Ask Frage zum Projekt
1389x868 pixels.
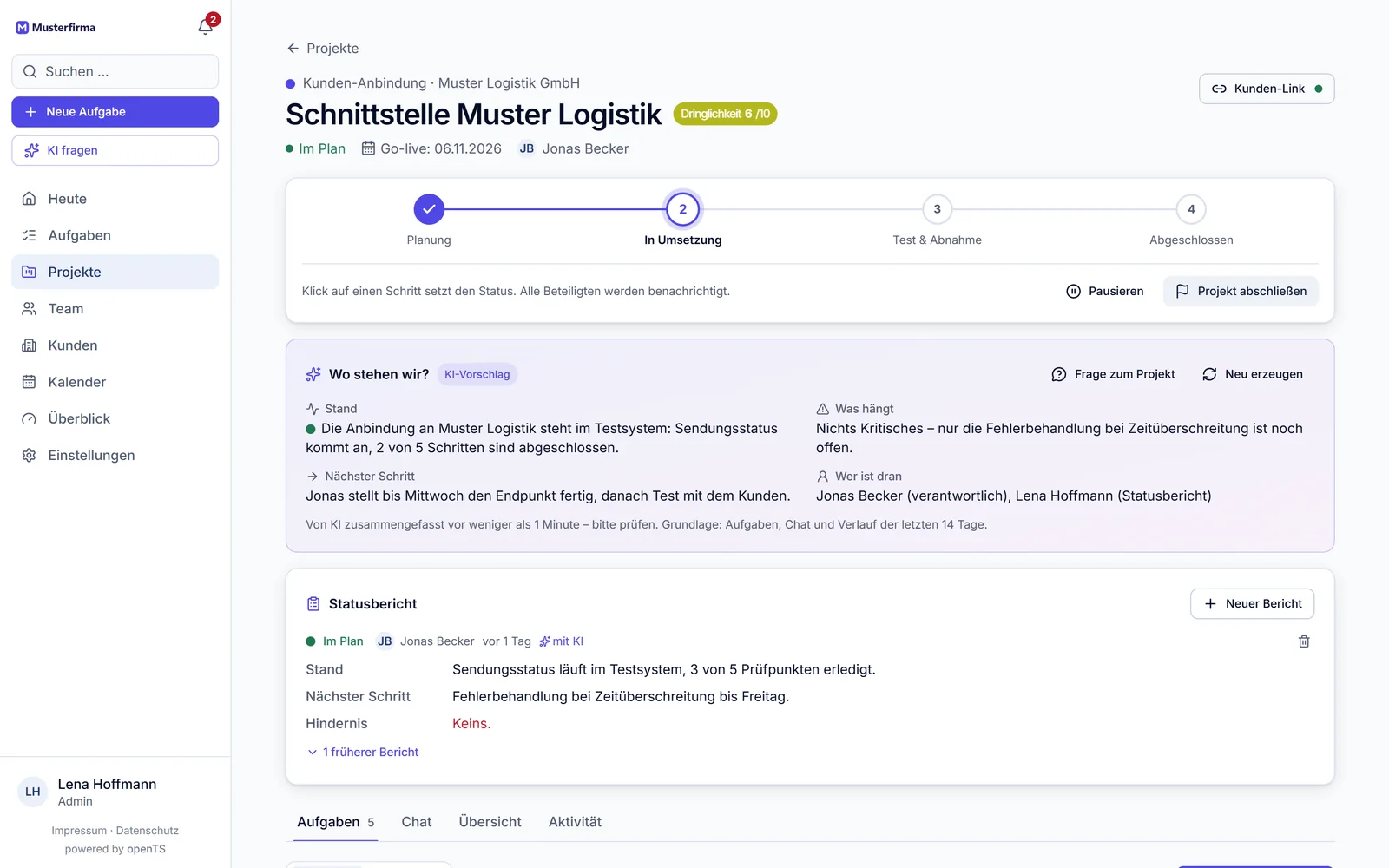click(x=1113, y=374)
